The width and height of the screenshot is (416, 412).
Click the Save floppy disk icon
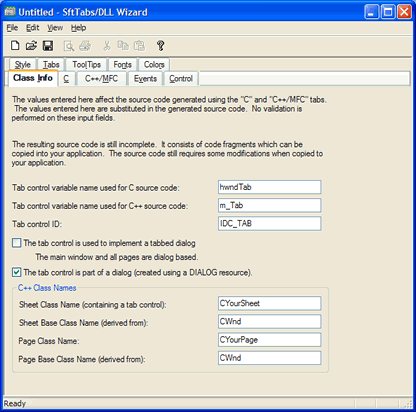click(x=48, y=46)
